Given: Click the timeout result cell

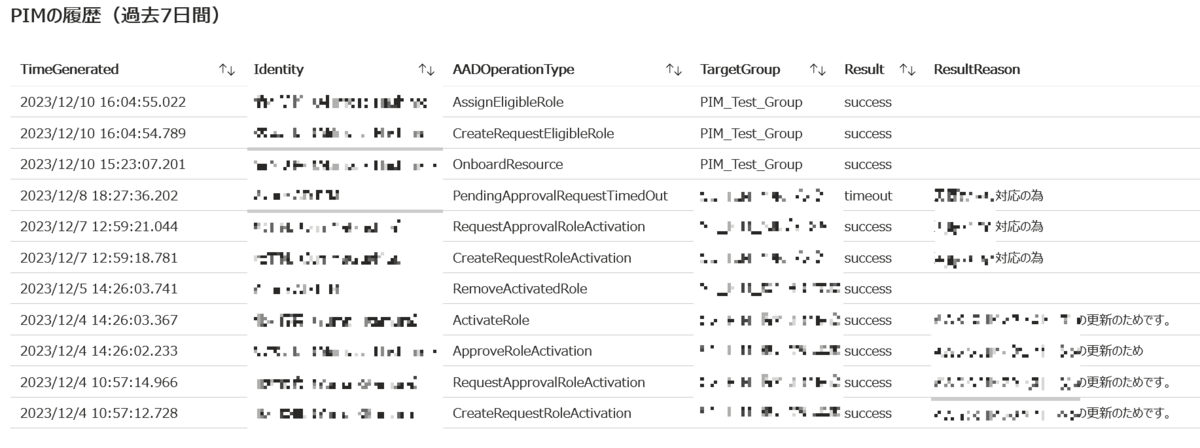Looking at the screenshot, I should pyautogui.click(x=868, y=196).
